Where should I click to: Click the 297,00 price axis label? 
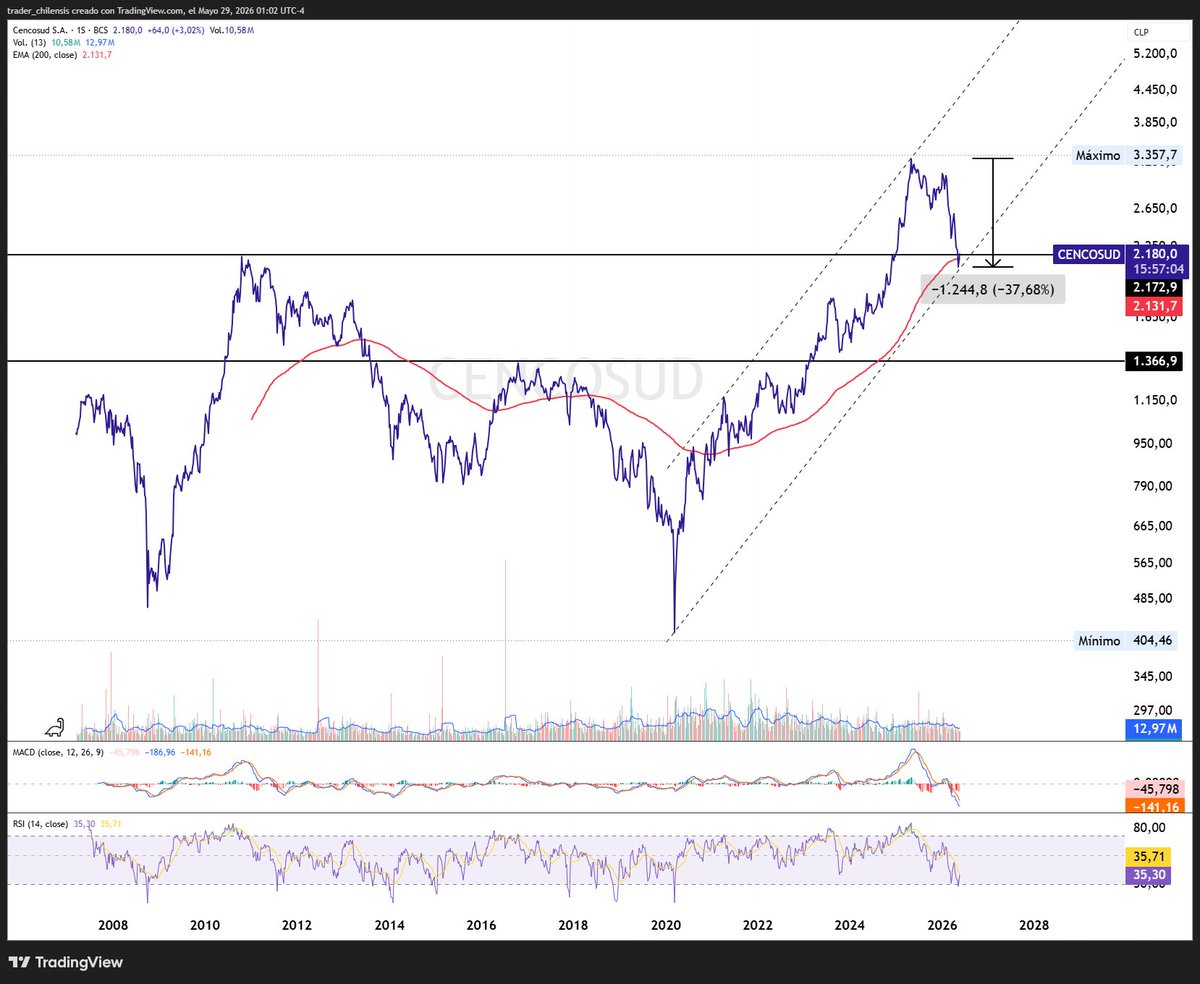pyautogui.click(x=1151, y=710)
